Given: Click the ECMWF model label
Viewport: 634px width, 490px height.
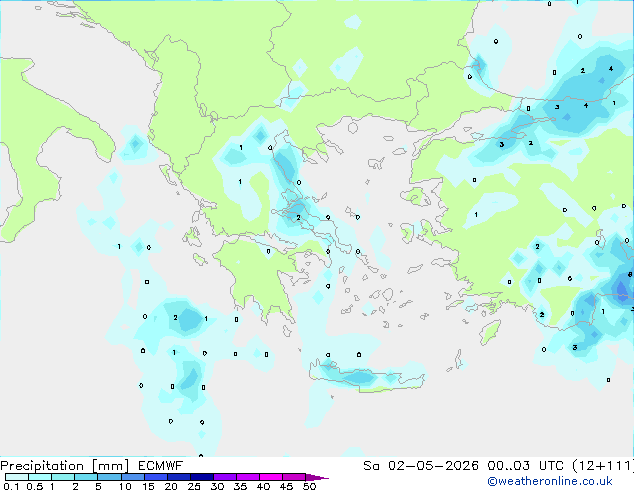Looking at the screenshot, I should coord(160,465).
